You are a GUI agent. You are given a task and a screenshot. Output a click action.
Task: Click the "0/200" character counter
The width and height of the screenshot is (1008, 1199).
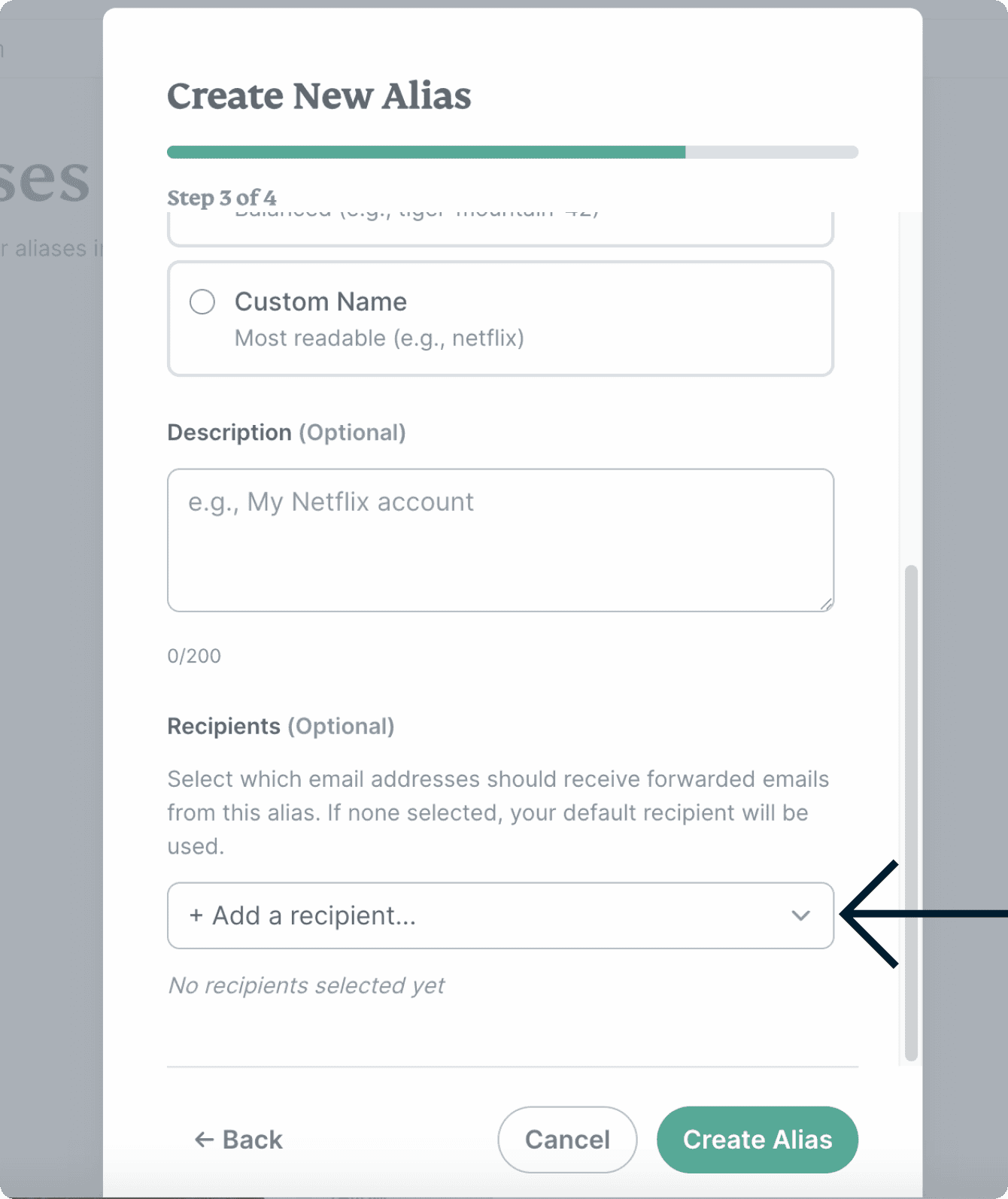(x=194, y=656)
